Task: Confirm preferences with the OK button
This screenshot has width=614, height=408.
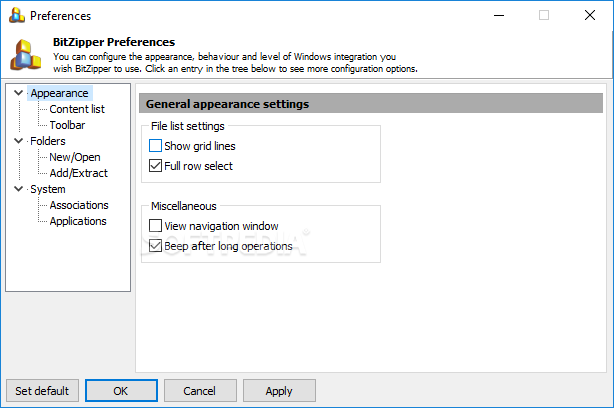Action: 121,390
